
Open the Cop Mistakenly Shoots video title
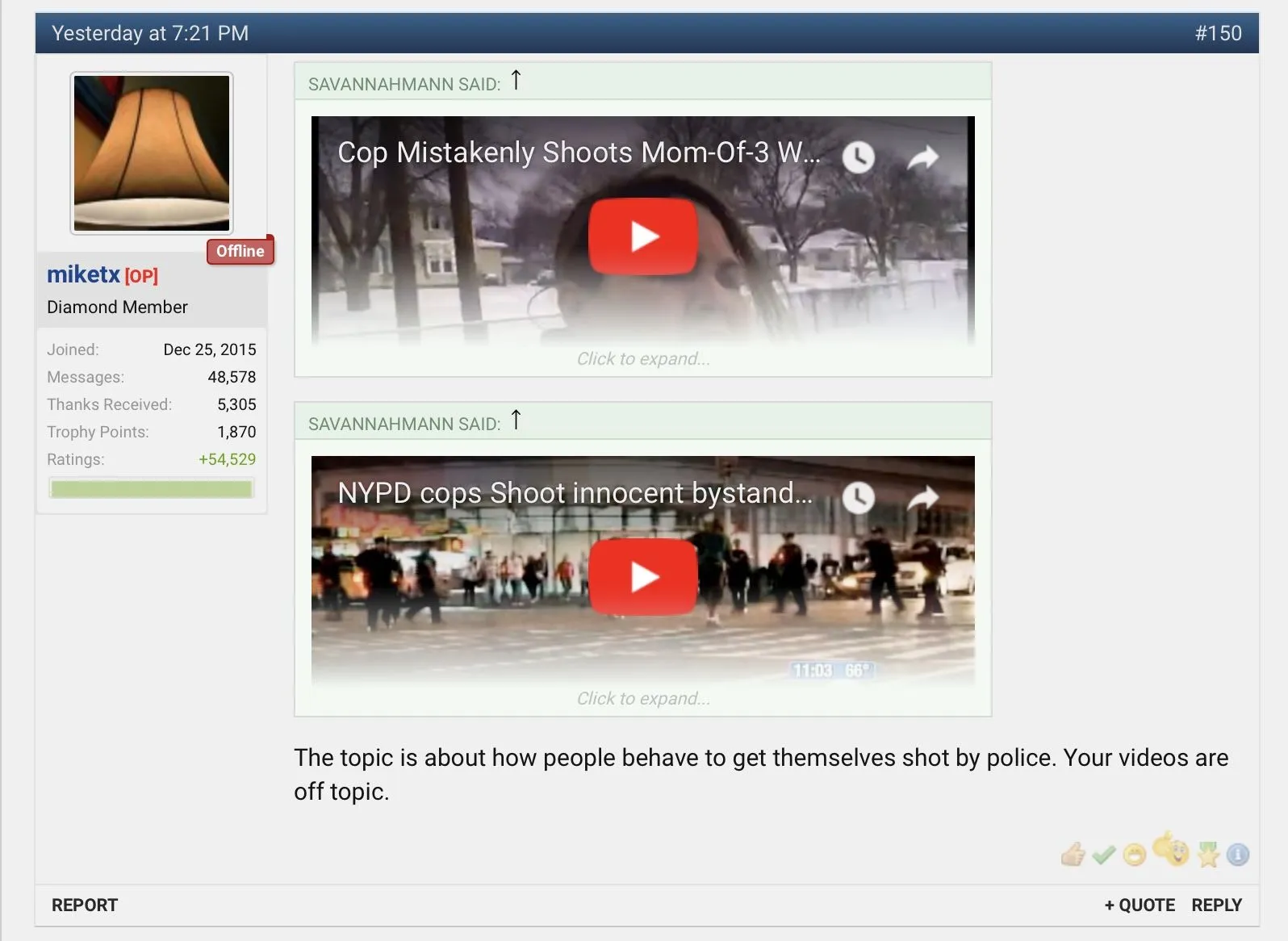(579, 153)
